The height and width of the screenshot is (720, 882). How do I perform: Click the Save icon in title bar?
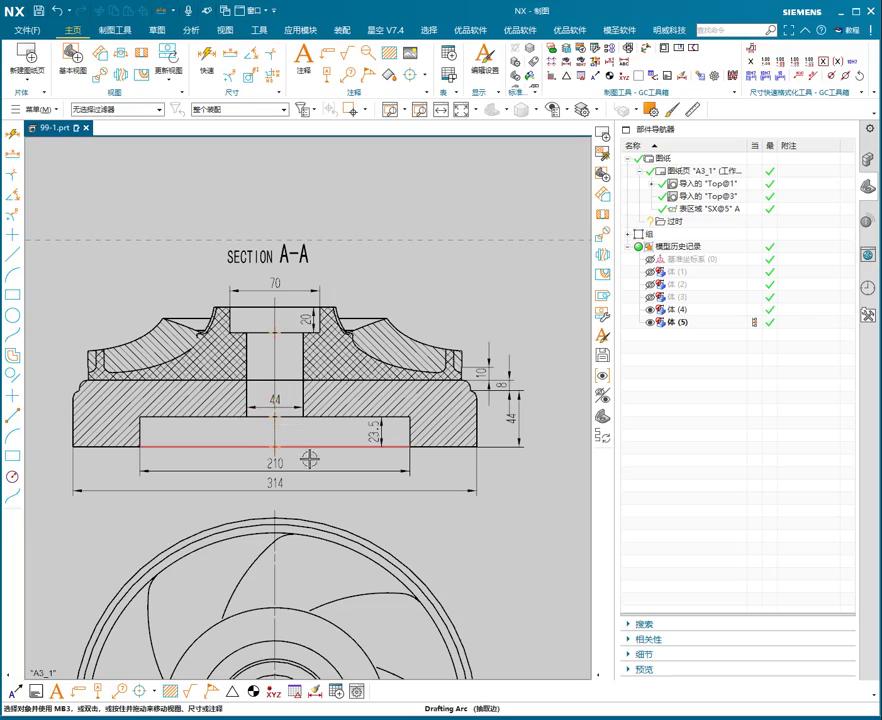38,11
